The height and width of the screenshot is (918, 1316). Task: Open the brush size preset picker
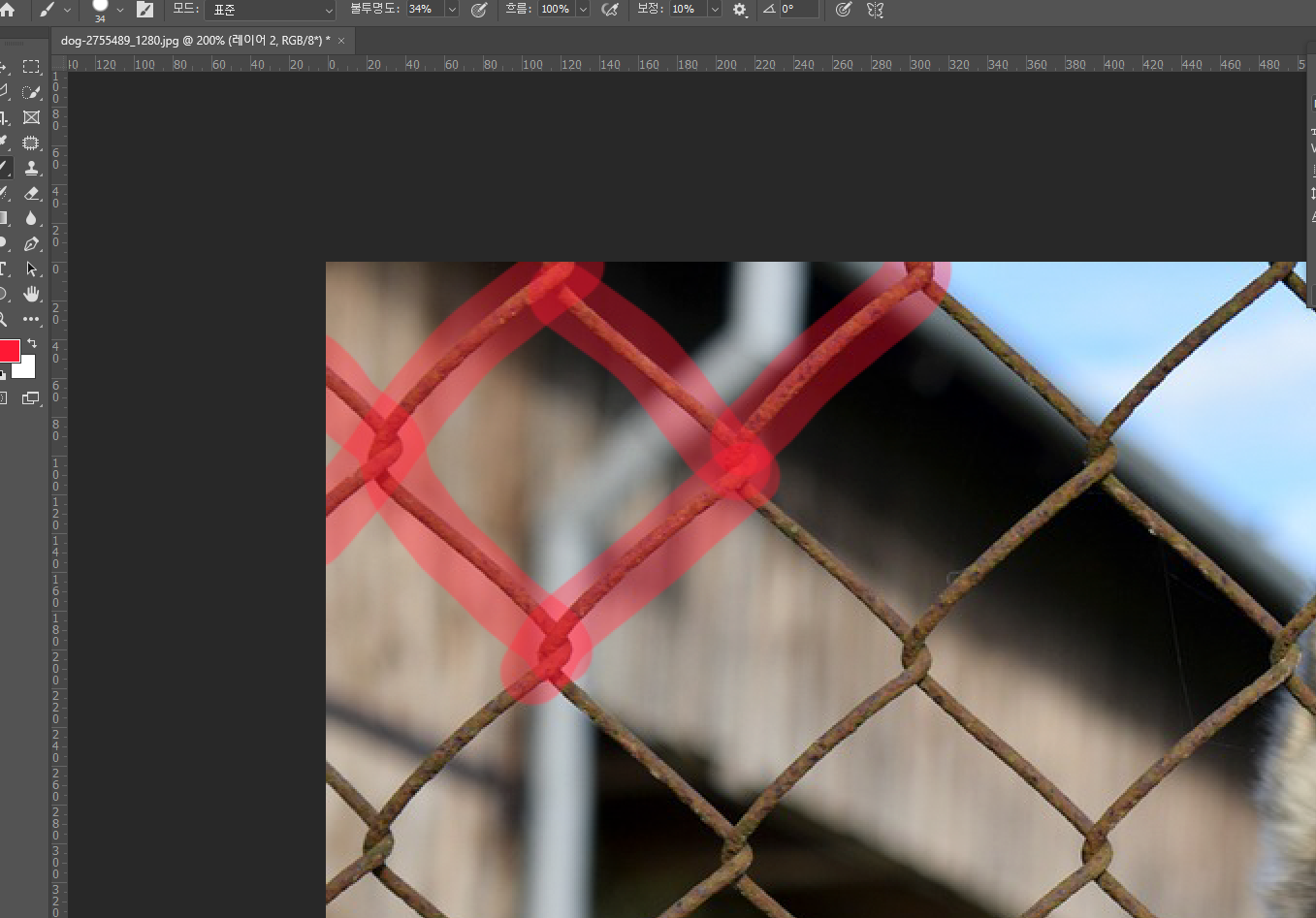click(x=119, y=10)
